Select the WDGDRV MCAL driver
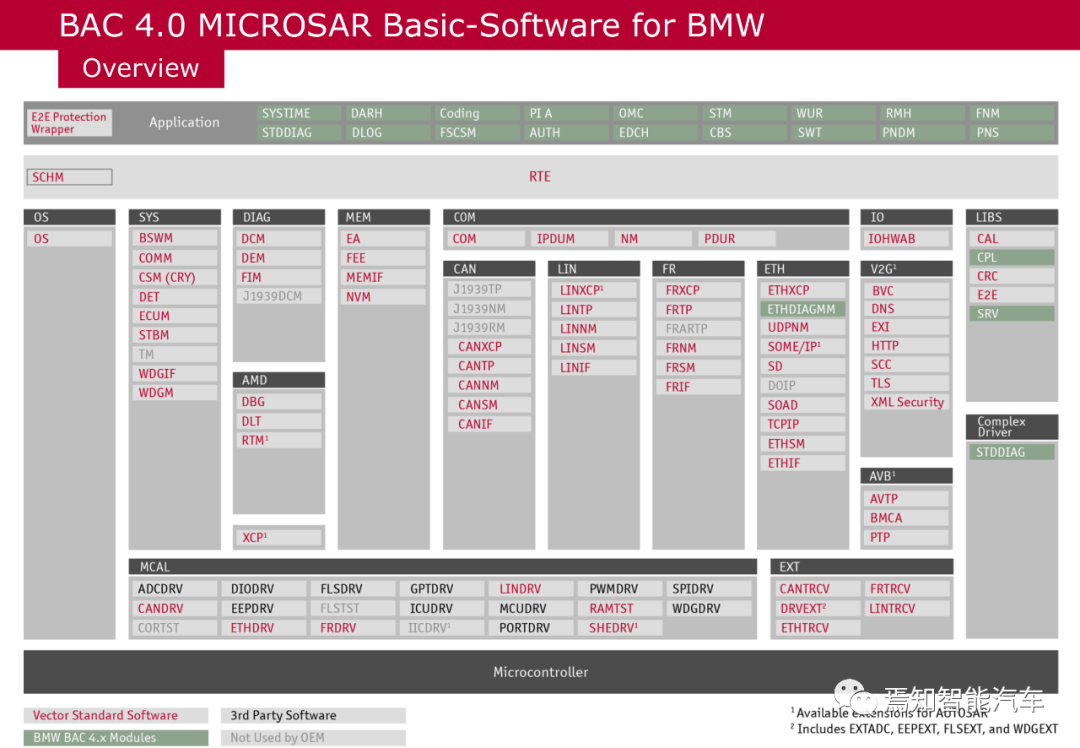This screenshot has height=748, width=1080. 709,608
